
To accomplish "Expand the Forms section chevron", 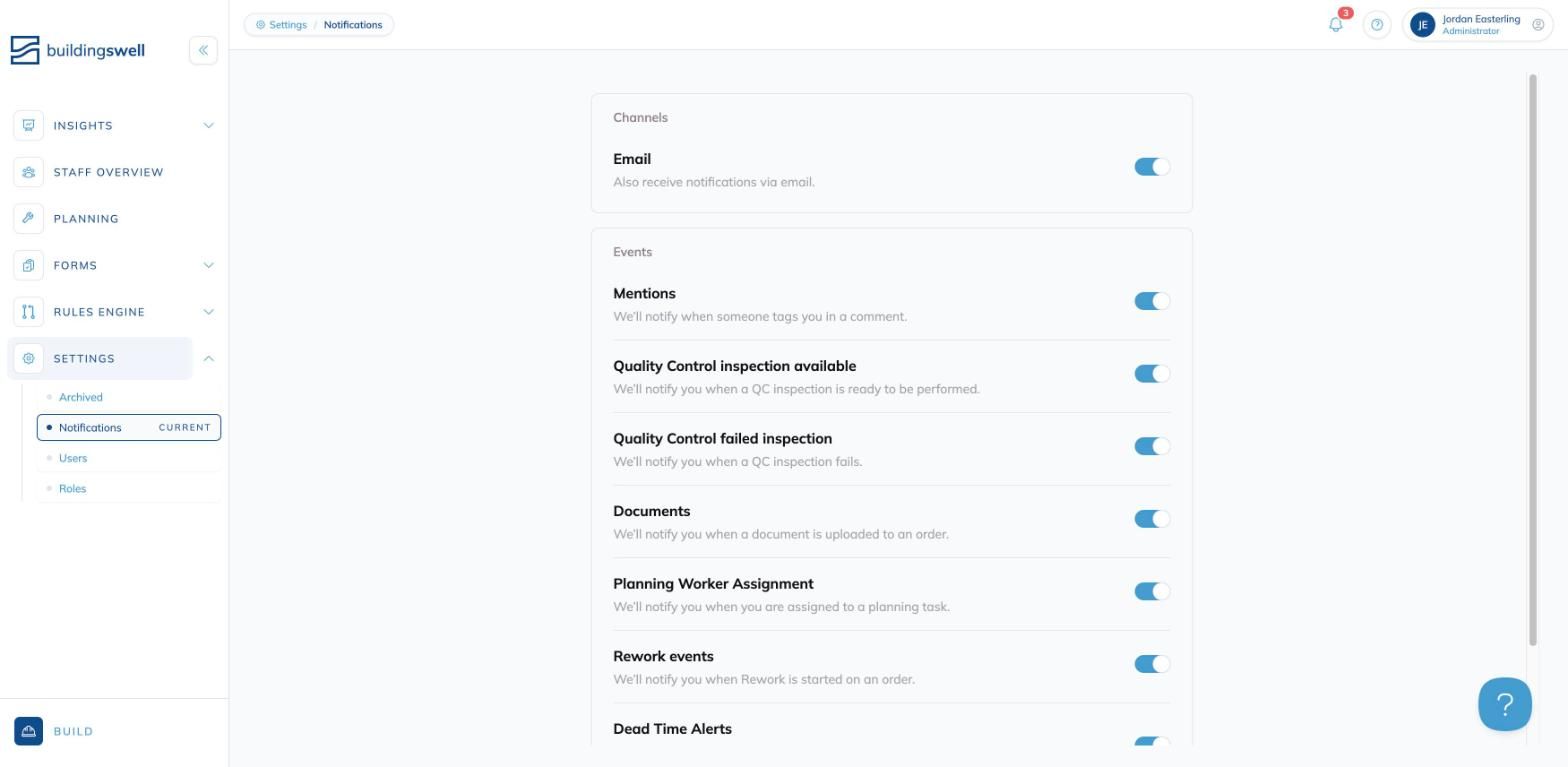I will click(x=208, y=265).
